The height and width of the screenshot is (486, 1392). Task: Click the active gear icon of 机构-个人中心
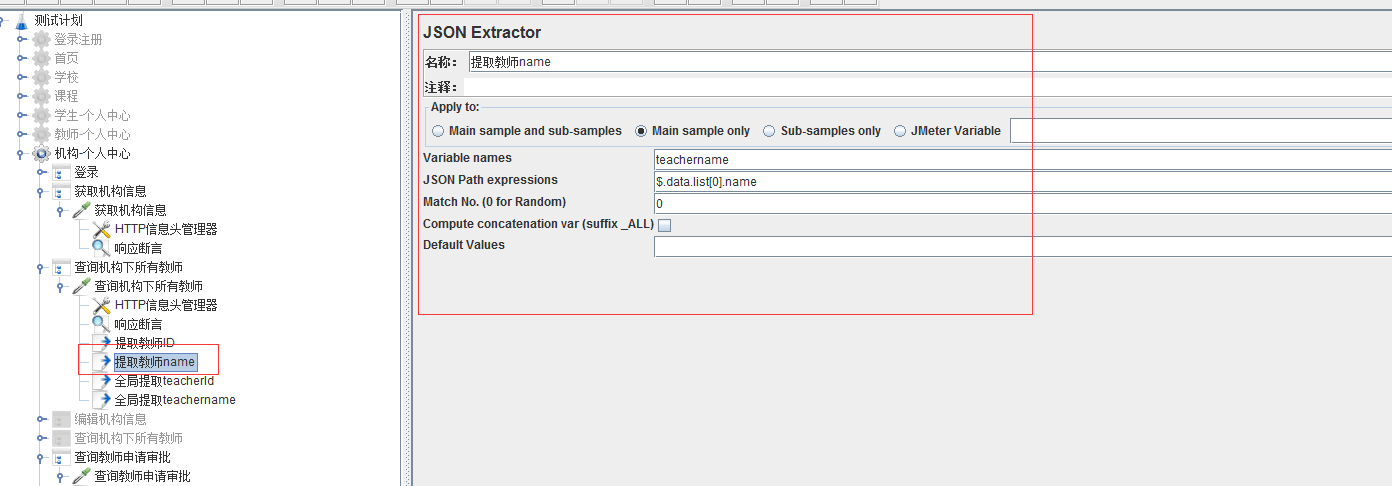41,153
